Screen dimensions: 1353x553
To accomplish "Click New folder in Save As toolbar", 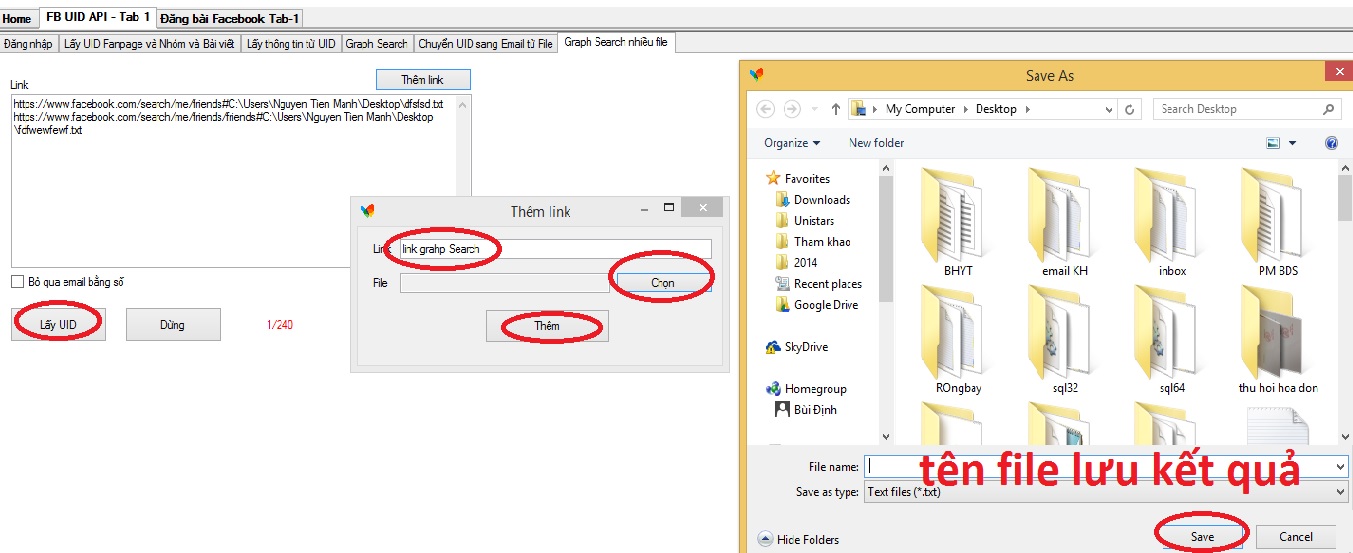I will point(876,143).
